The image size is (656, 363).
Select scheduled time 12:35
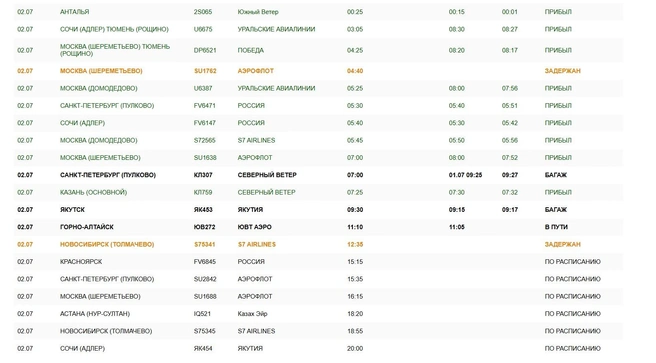point(355,245)
